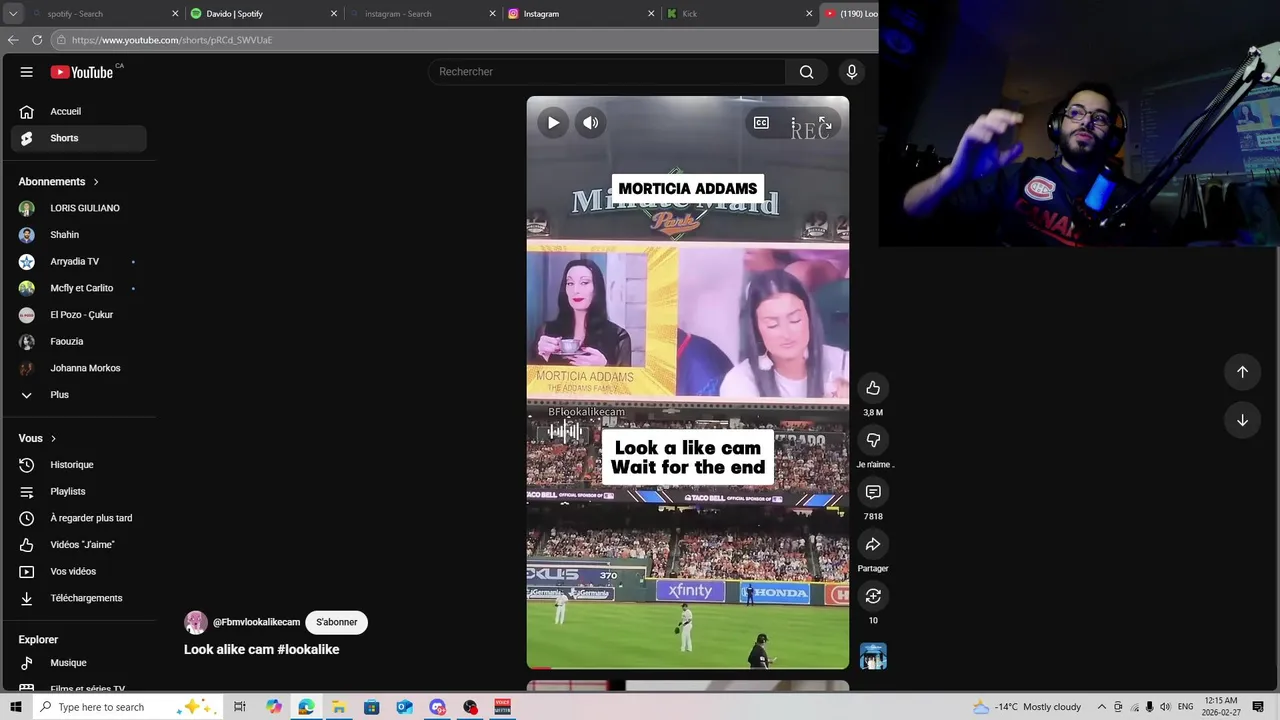
Task: Open the @Fbmvlookalikecam channel link
Action: 256,622
